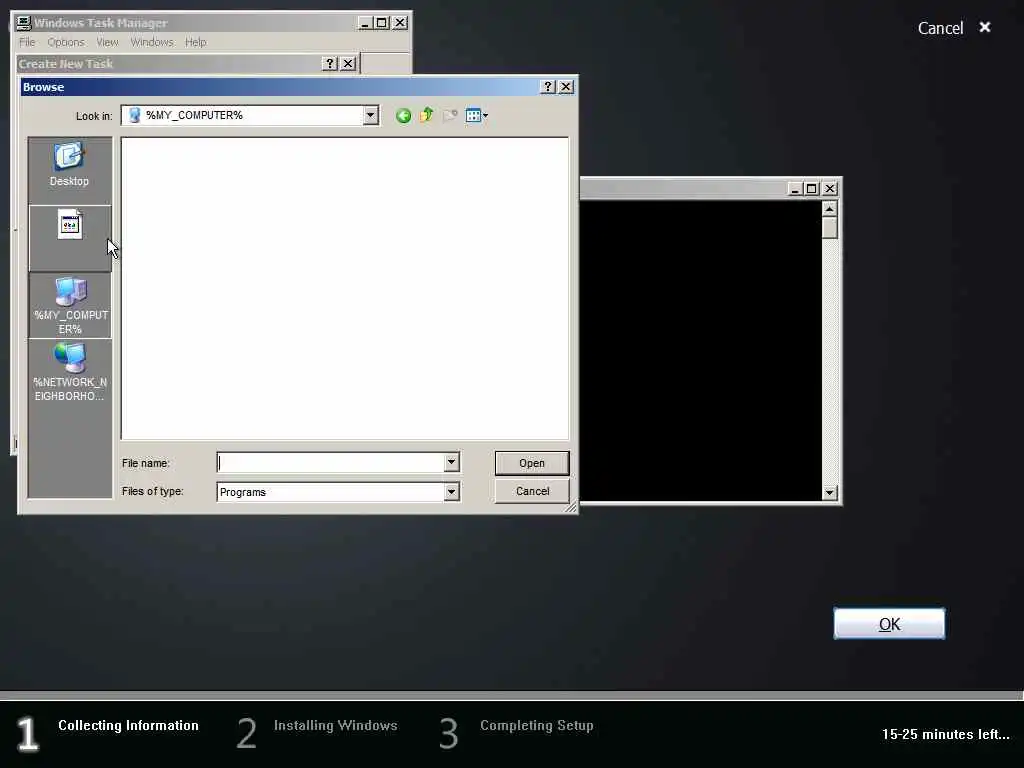The height and width of the screenshot is (768, 1024).
Task: Expand the Files of type dropdown
Action: tap(451, 492)
